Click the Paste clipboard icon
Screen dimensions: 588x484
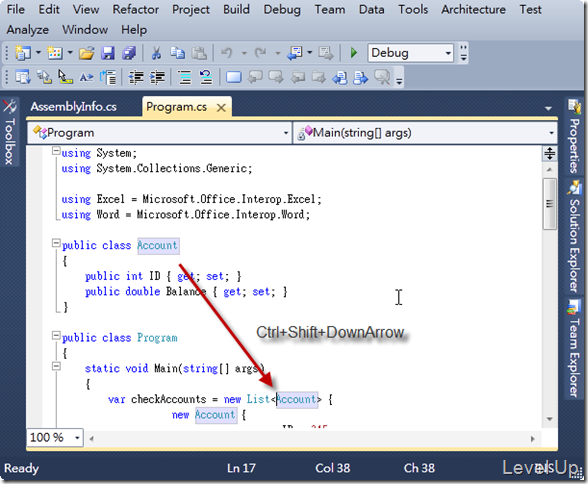pyautogui.click(x=199, y=53)
